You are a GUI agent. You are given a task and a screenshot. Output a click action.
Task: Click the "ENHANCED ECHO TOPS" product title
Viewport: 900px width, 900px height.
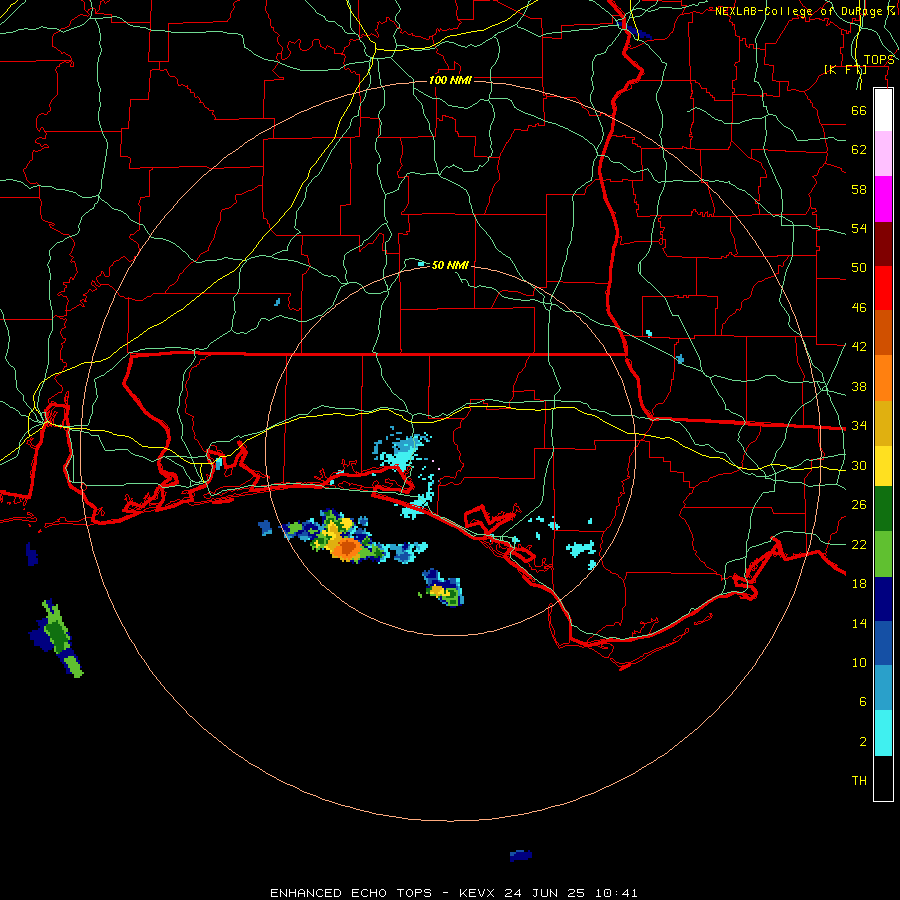(351, 893)
